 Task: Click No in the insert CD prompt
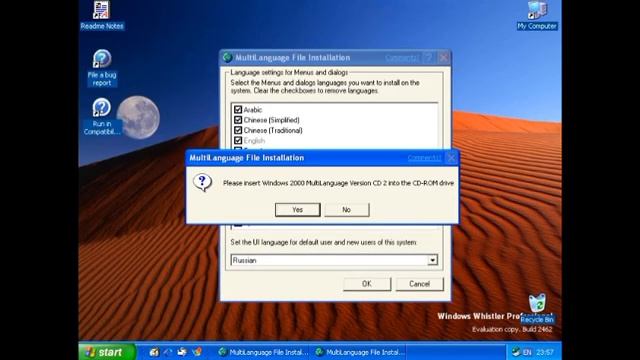(347, 209)
